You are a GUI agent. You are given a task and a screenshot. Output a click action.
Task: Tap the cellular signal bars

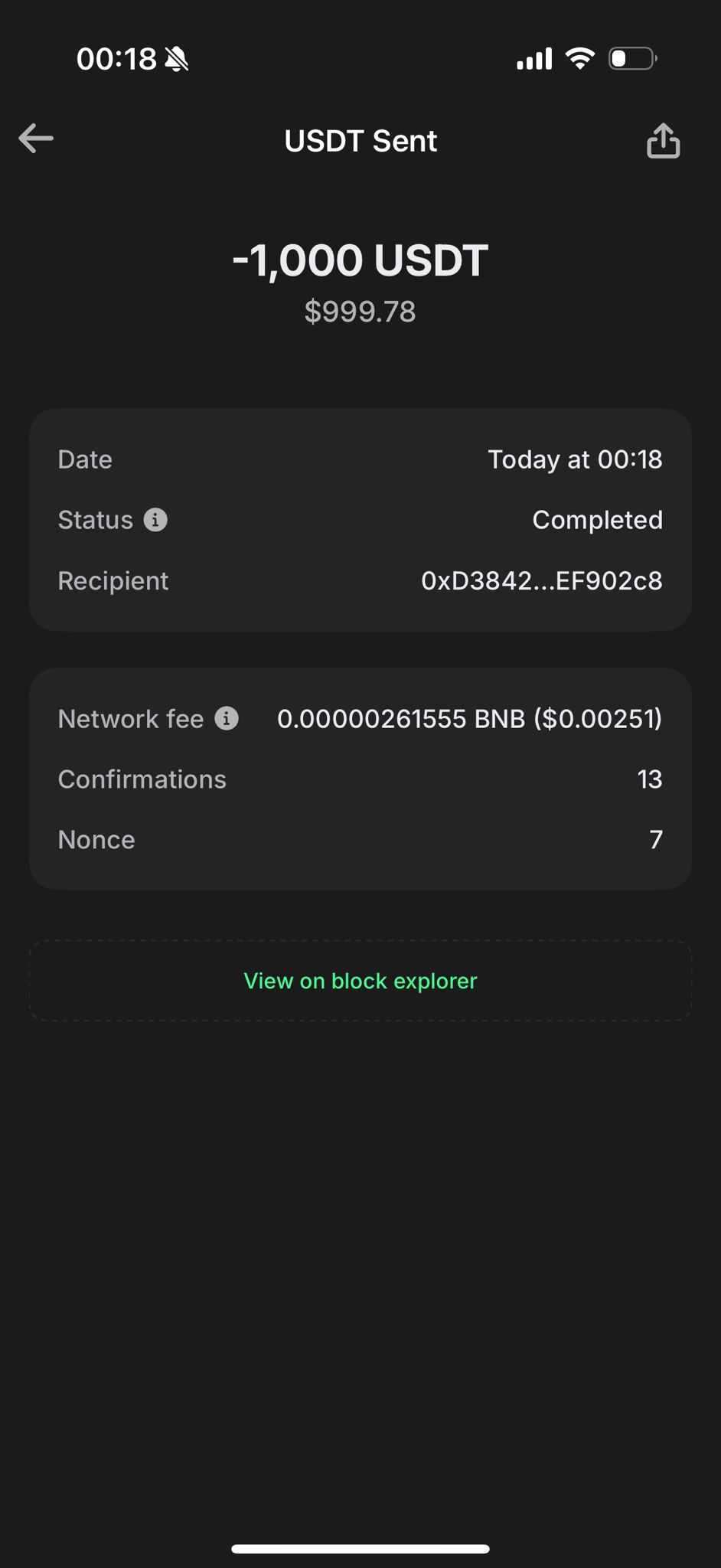pyautogui.click(x=534, y=58)
